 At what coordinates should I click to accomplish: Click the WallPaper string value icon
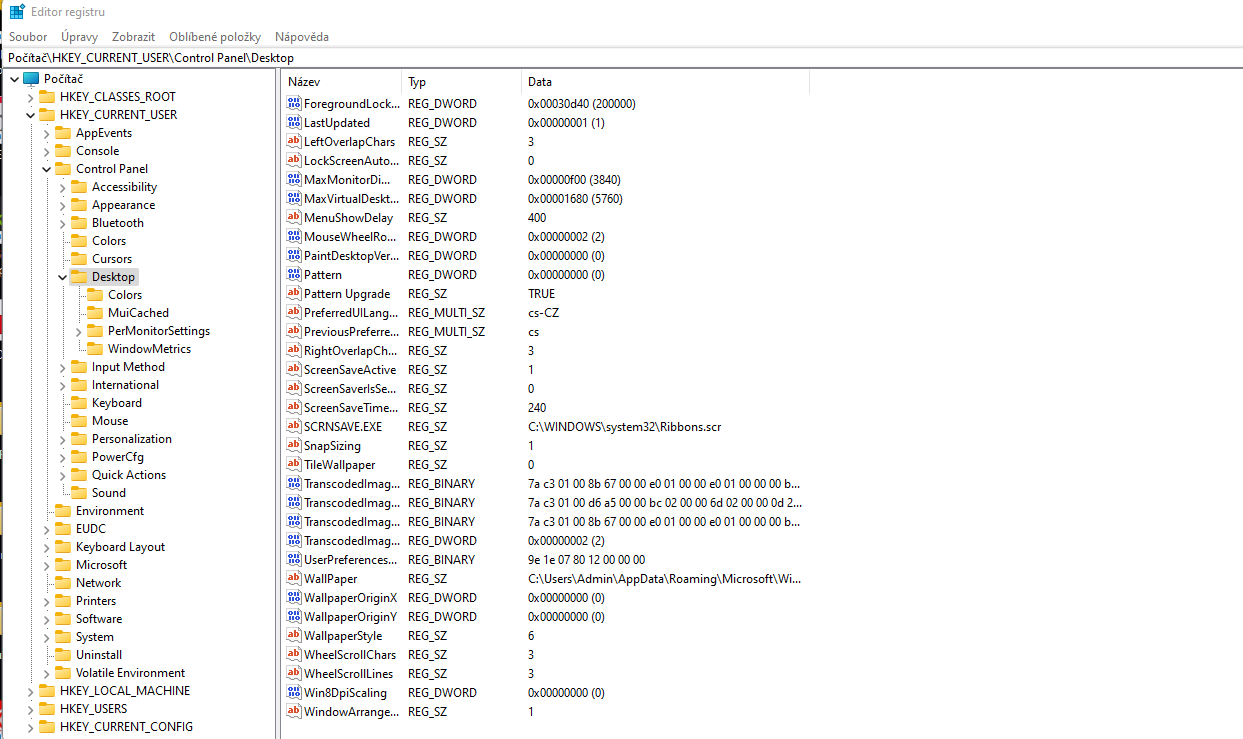pos(294,578)
